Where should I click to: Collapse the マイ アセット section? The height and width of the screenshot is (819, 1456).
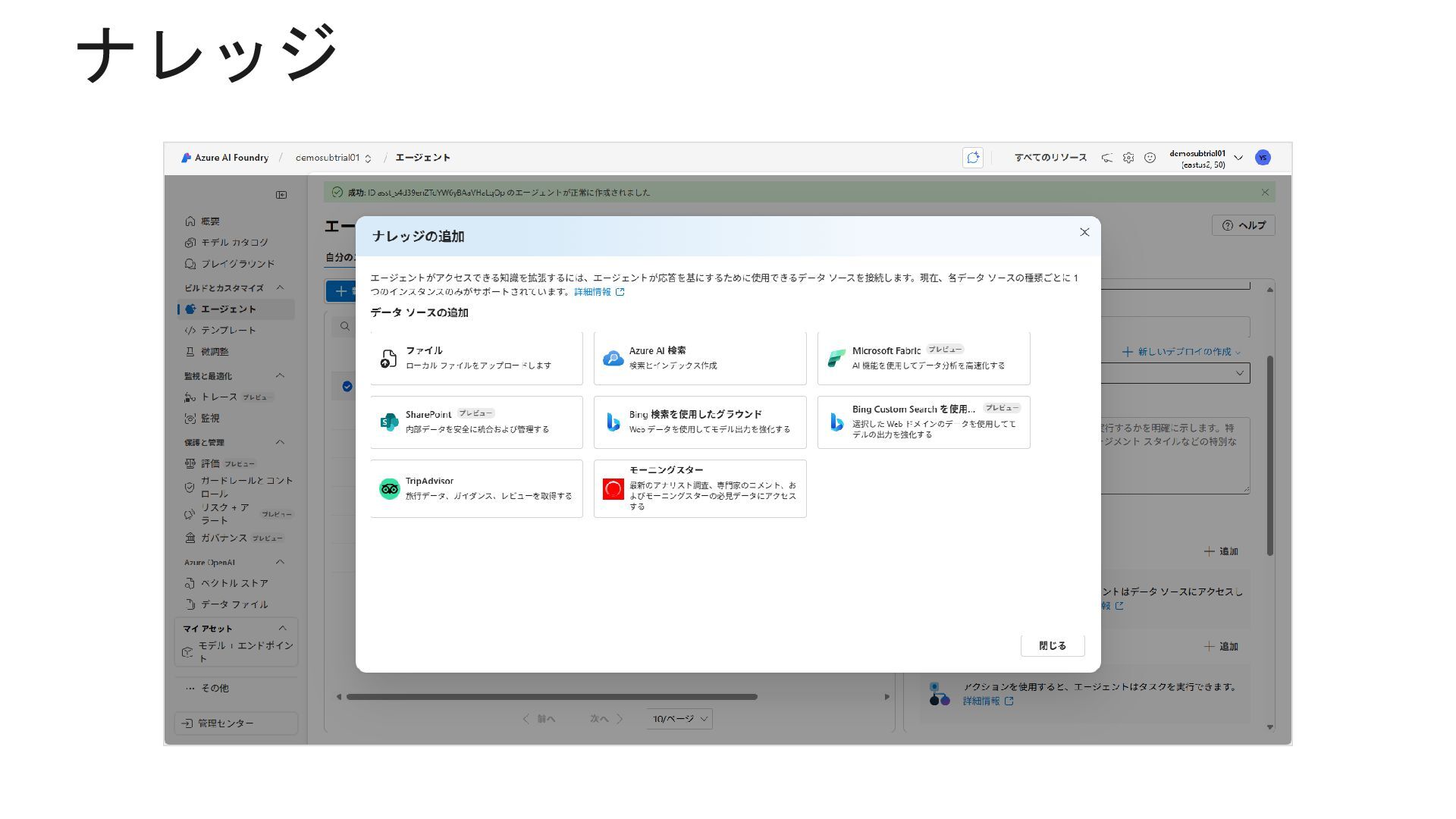click(x=282, y=628)
